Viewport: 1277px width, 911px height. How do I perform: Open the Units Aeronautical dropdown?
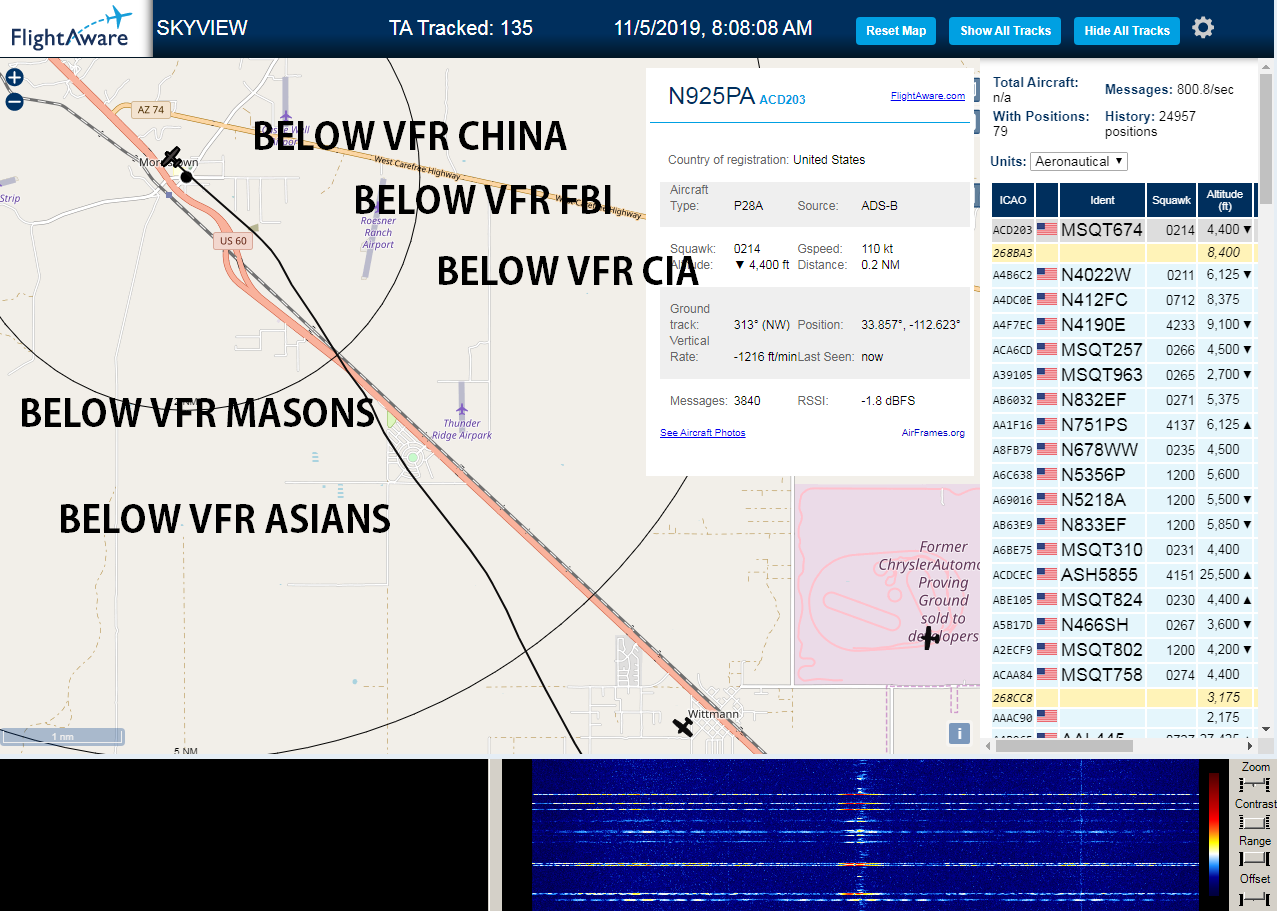point(1080,161)
